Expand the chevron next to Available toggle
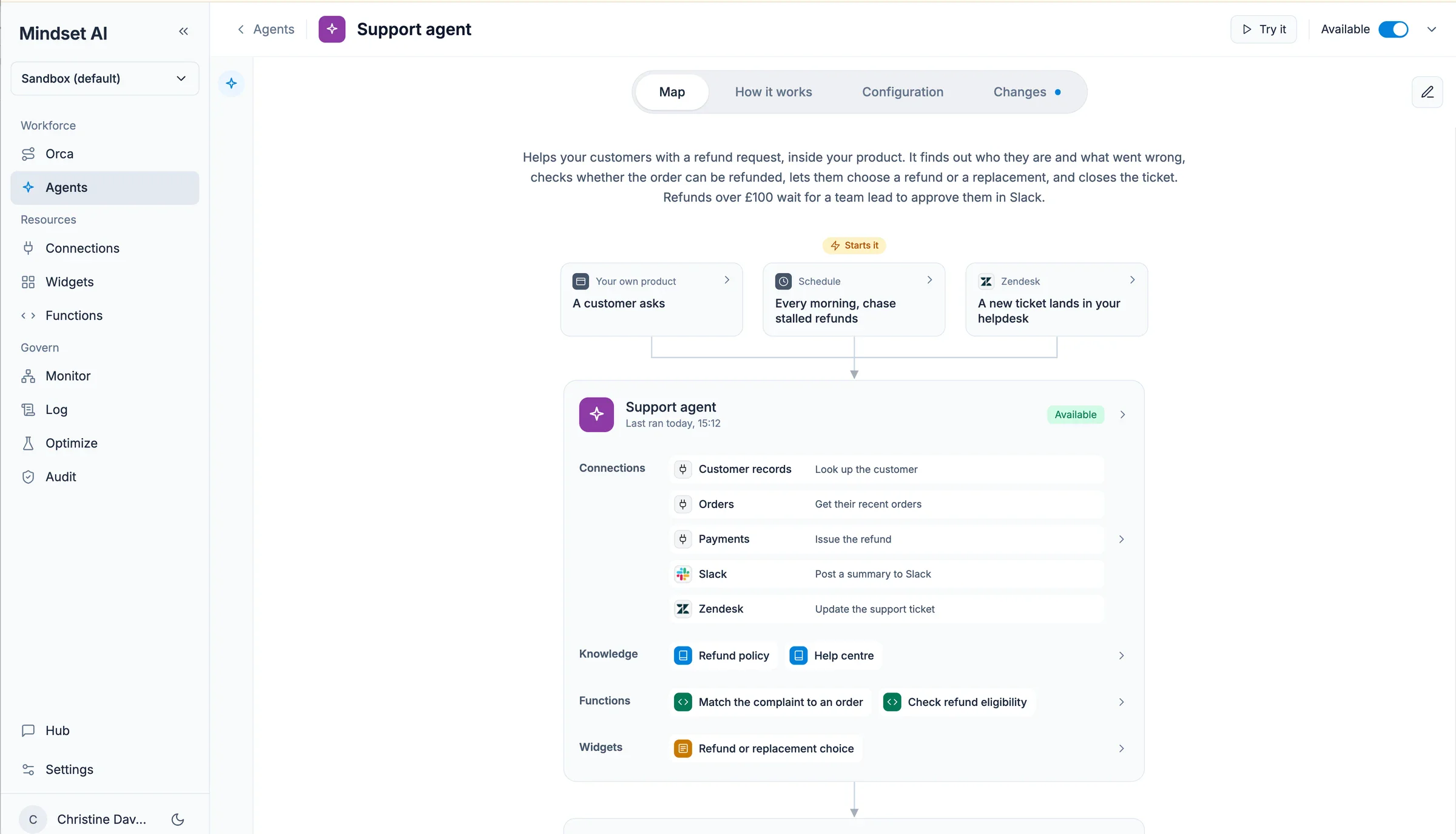 (1432, 29)
